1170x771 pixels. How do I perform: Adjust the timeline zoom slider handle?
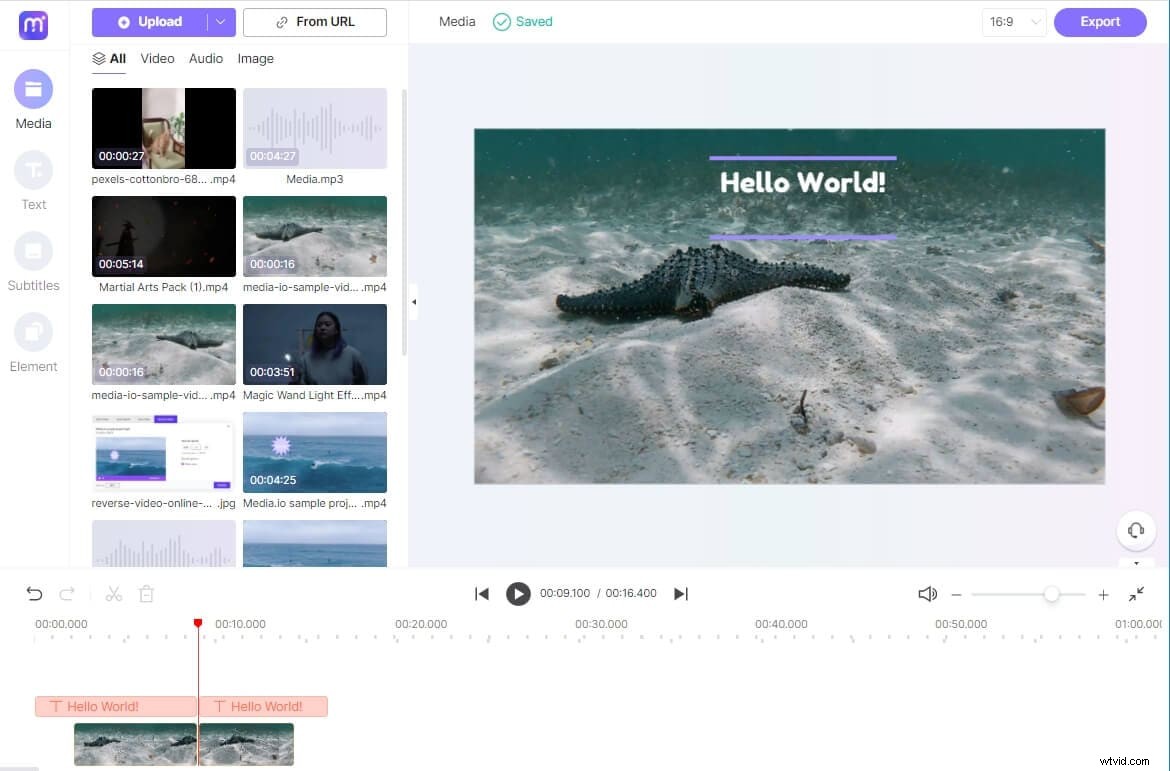1053,593
